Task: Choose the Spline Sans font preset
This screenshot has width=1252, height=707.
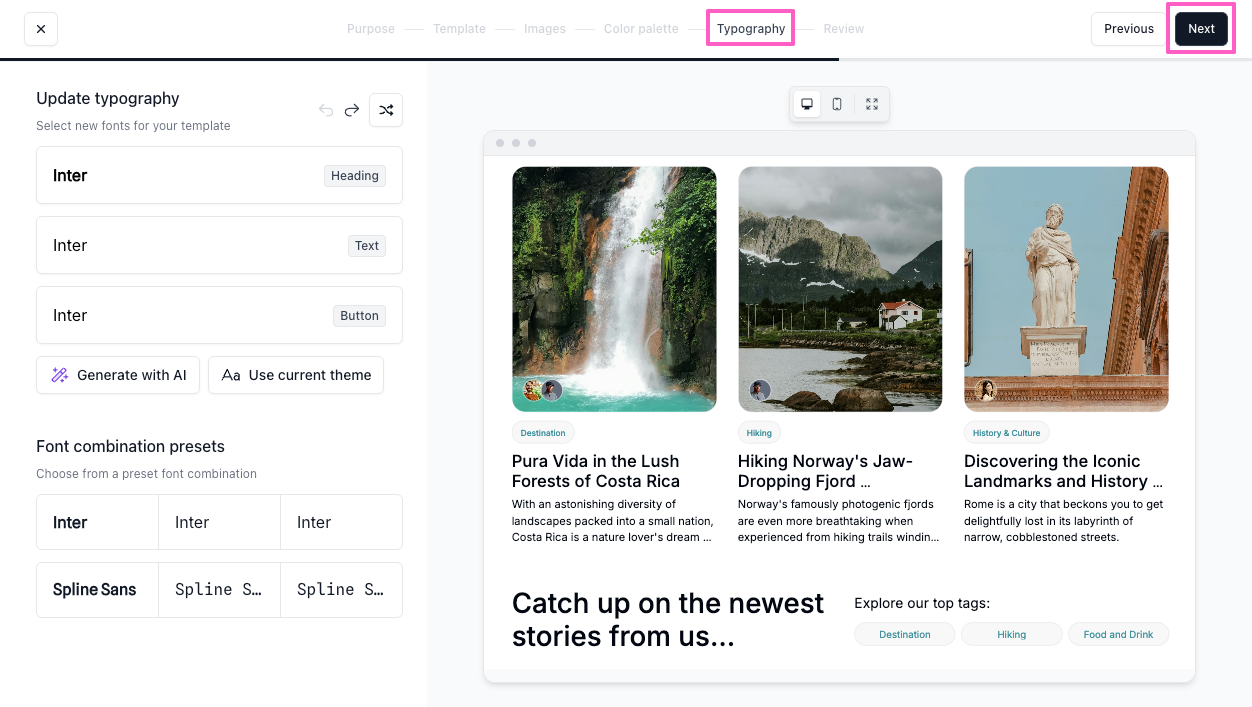Action: pos(219,590)
